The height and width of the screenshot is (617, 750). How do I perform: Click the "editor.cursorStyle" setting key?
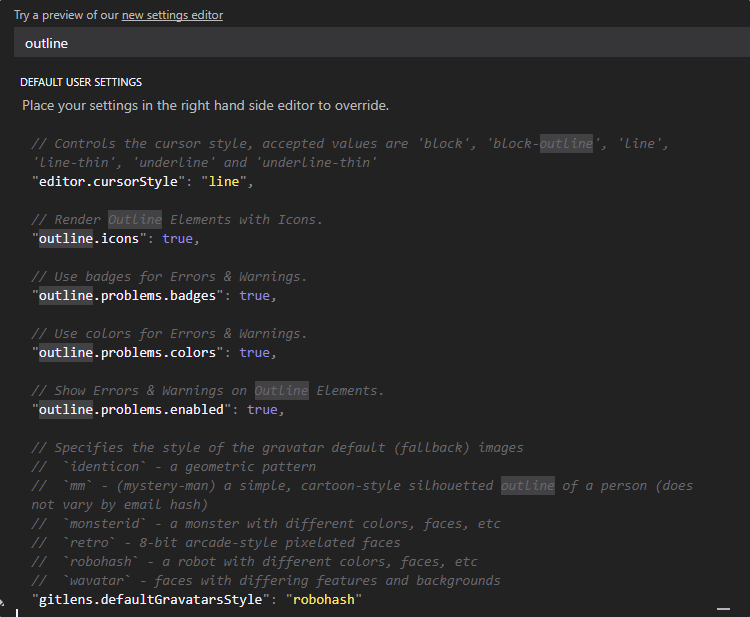pos(108,182)
